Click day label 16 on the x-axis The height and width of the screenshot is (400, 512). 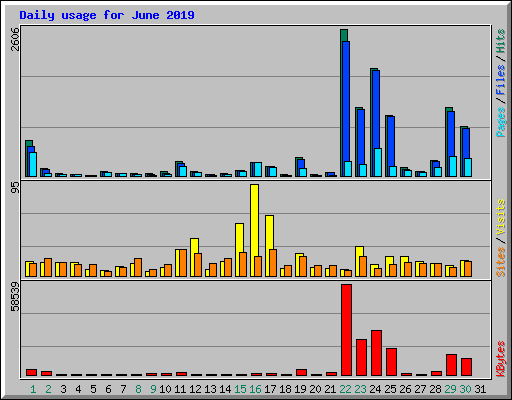[255, 389]
